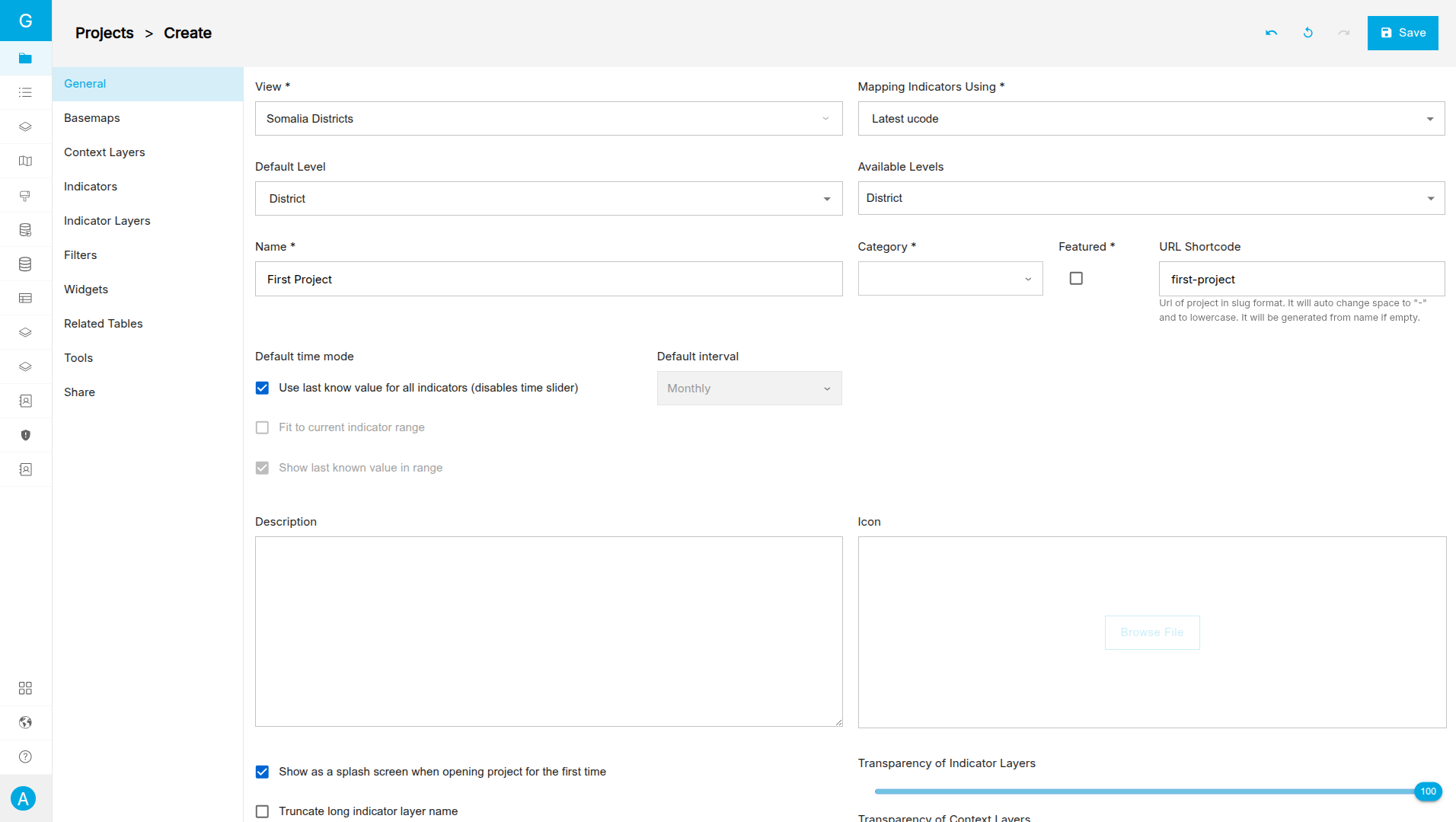Open the folded map icon in sidebar
The height and width of the screenshot is (822, 1456).
(25, 161)
